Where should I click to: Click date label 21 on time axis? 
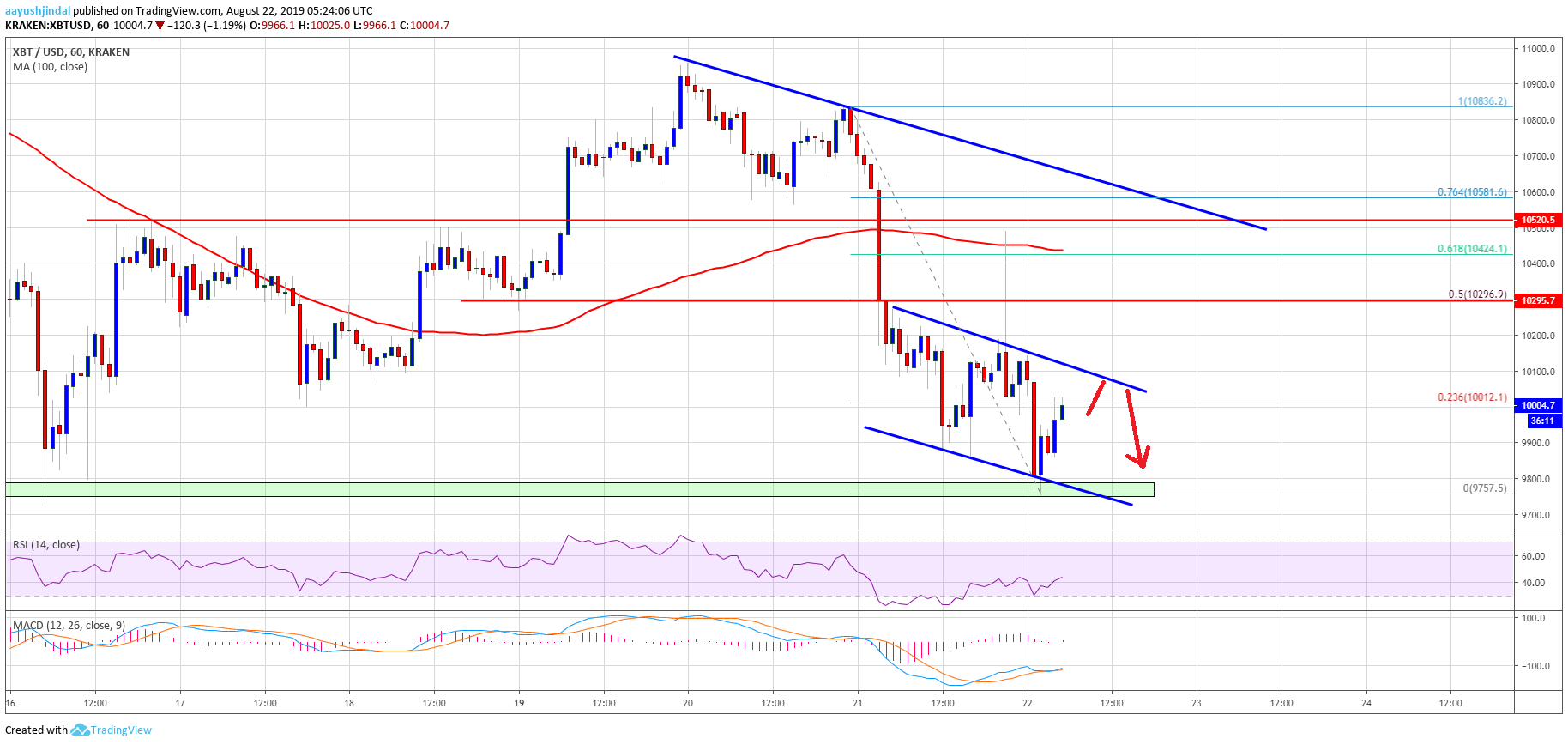(858, 703)
